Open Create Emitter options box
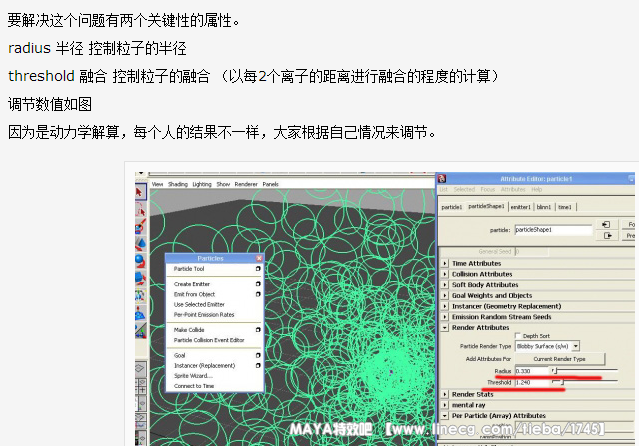Image resolution: width=639 pixels, height=446 pixels. (258, 284)
